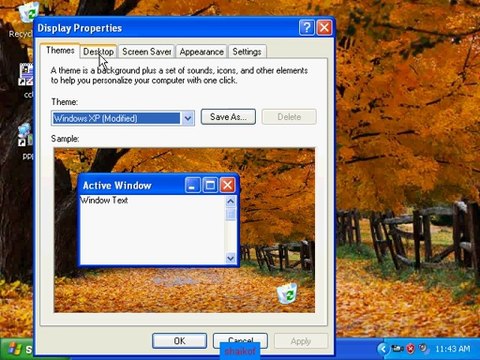Click the Recycle Bin in the sample preview
The height and width of the screenshot is (360, 480).
[x=287, y=293]
